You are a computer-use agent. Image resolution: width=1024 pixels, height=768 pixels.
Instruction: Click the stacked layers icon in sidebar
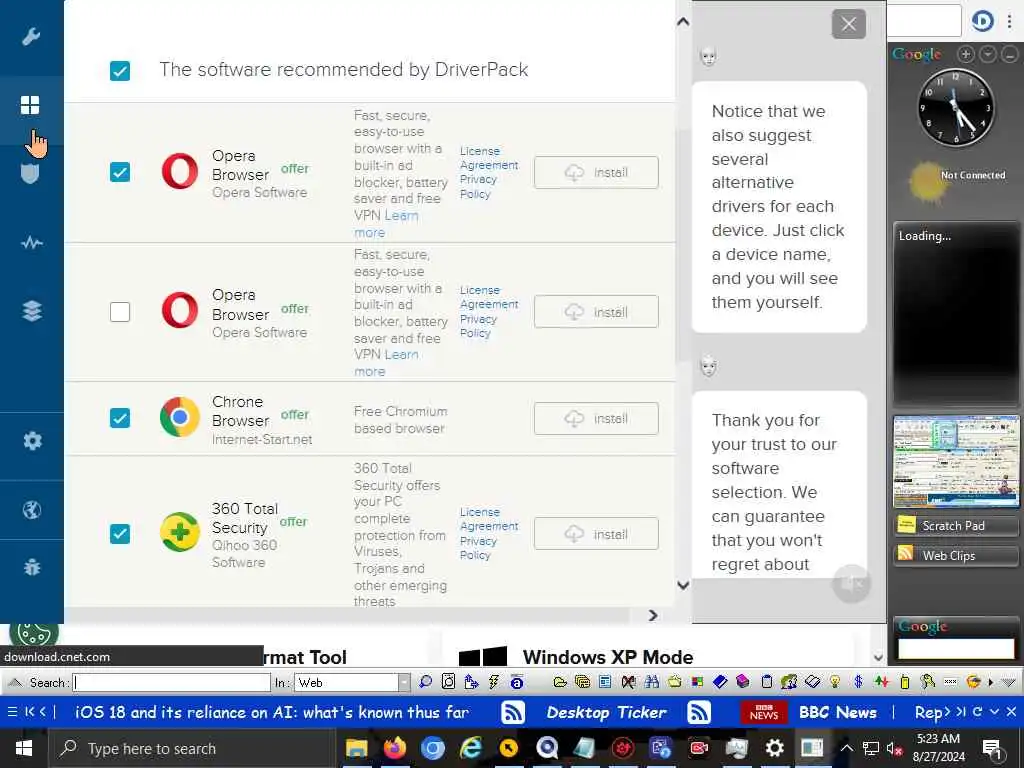pyautogui.click(x=31, y=311)
